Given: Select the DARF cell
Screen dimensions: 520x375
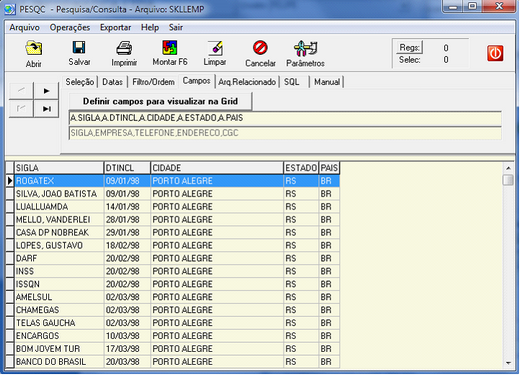Looking at the screenshot, I should click(x=59, y=258).
